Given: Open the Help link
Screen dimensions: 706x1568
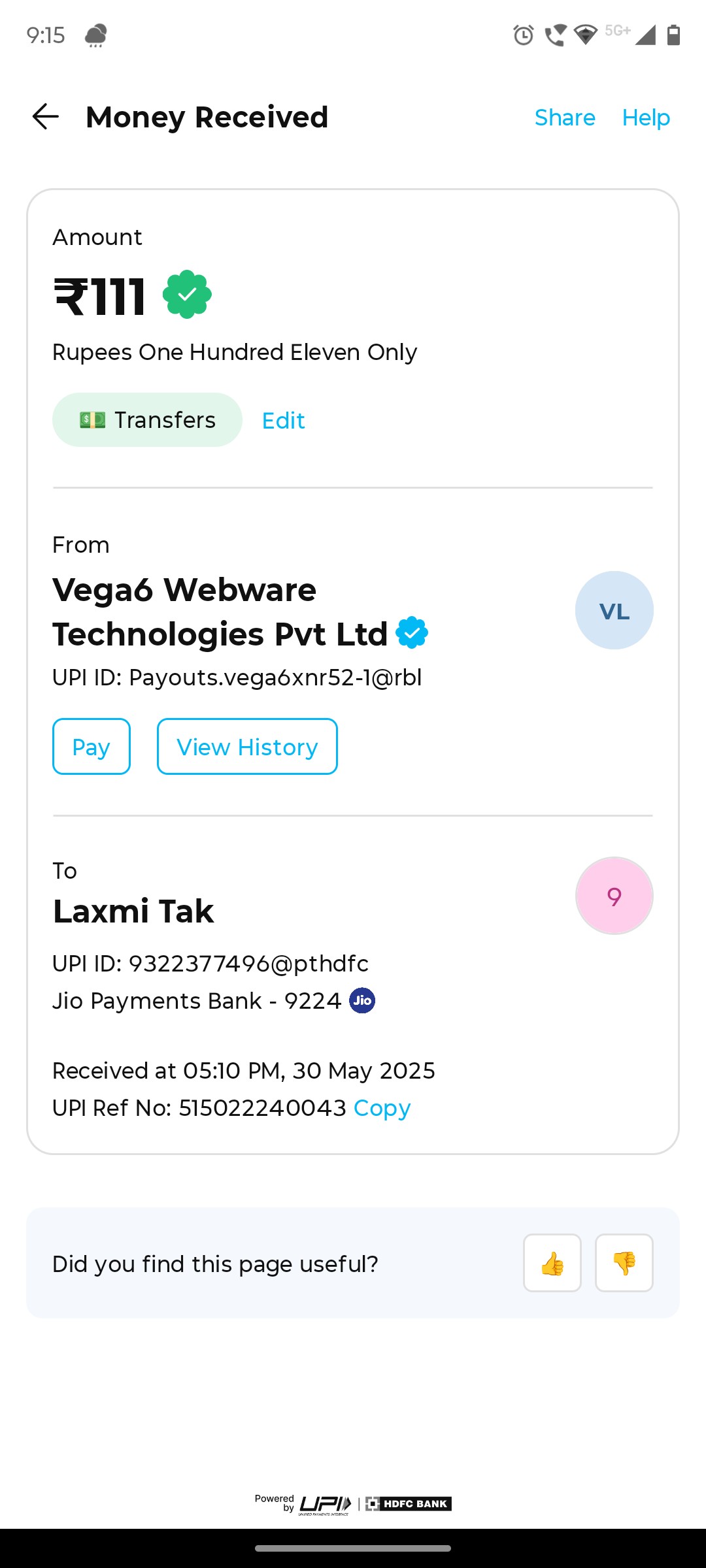Looking at the screenshot, I should tap(646, 118).
